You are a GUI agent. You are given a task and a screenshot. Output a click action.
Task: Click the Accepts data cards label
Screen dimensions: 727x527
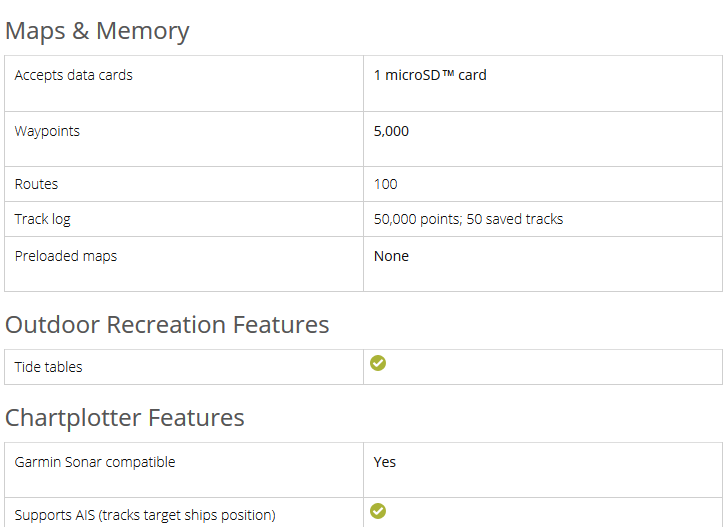tap(73, 75)
